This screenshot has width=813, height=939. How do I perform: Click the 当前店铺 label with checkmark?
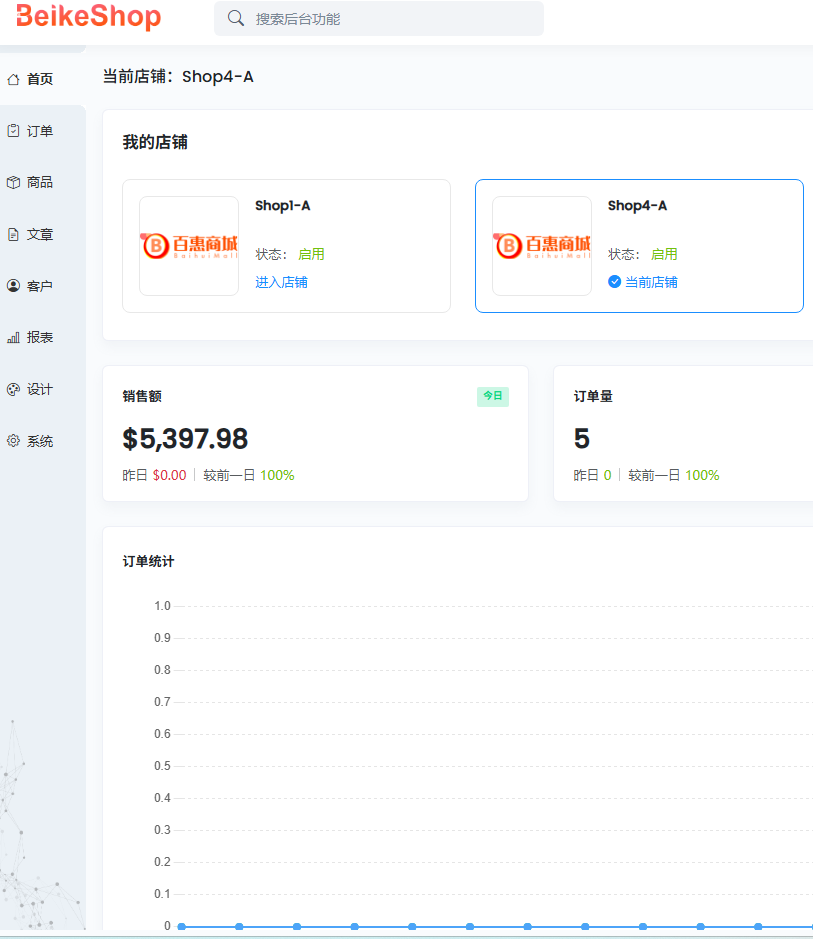point(643,282)
